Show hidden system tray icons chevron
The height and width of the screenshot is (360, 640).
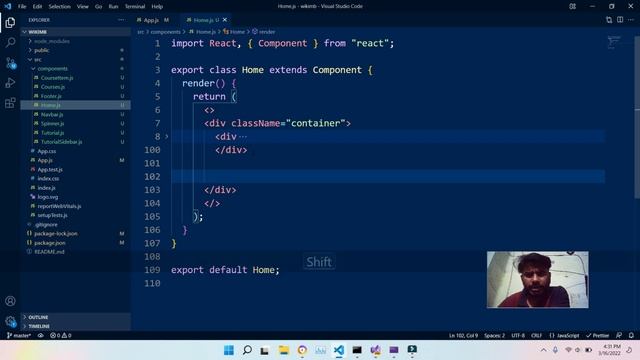(543, 350)
